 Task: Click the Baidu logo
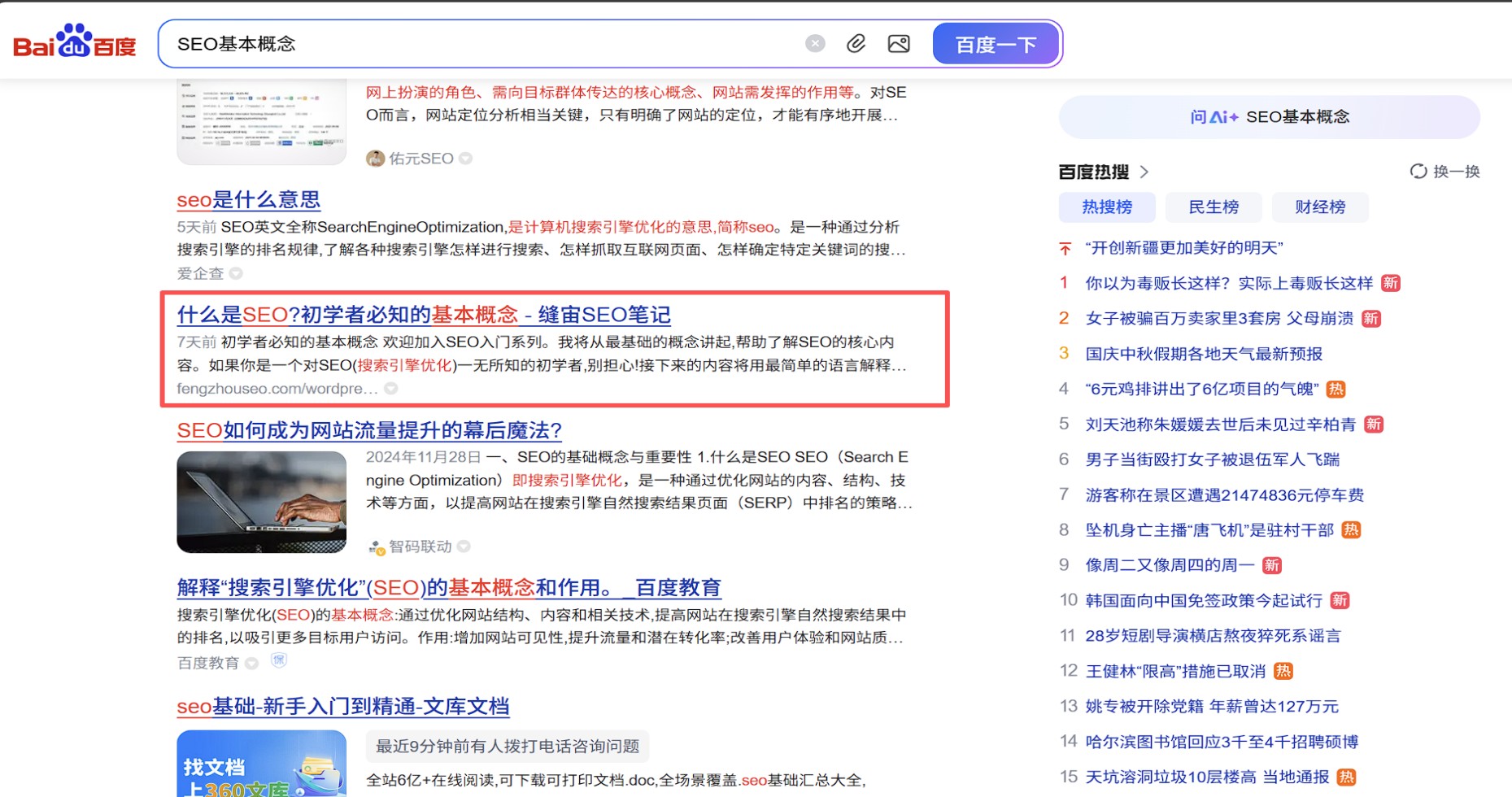pyautogui.click(x=75, y=41)
